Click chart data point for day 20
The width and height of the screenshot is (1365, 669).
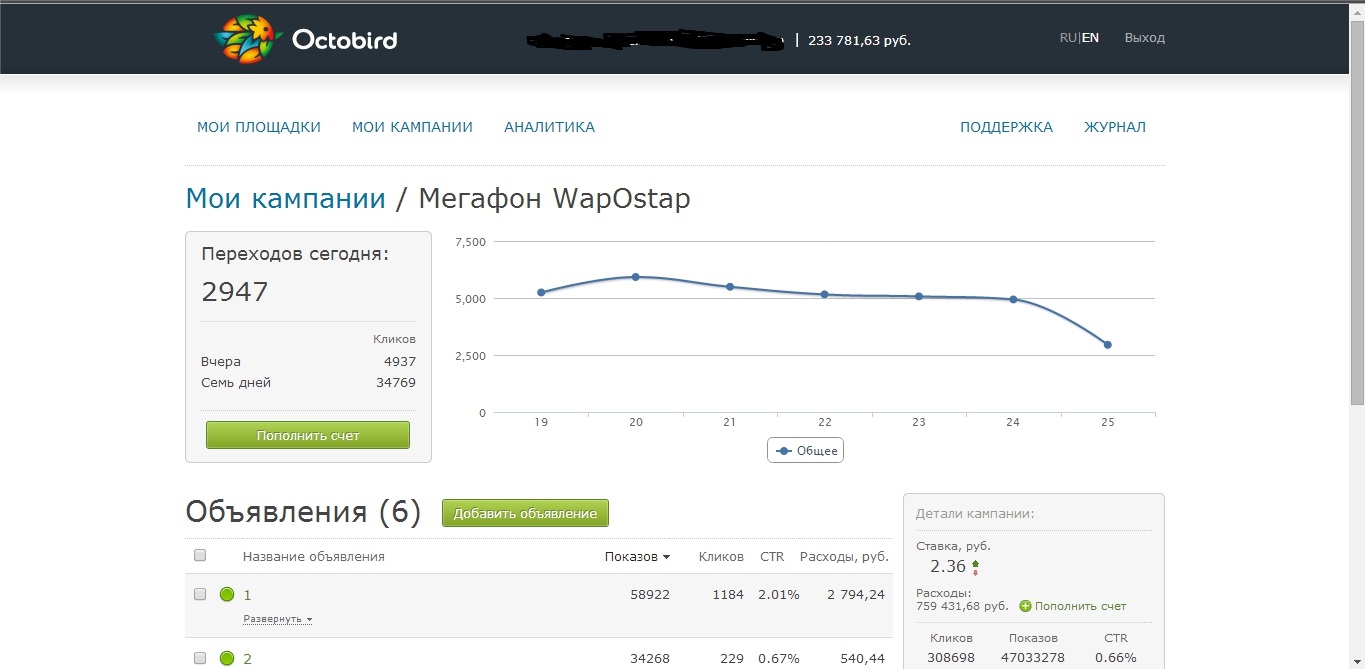tap(636, 277)
